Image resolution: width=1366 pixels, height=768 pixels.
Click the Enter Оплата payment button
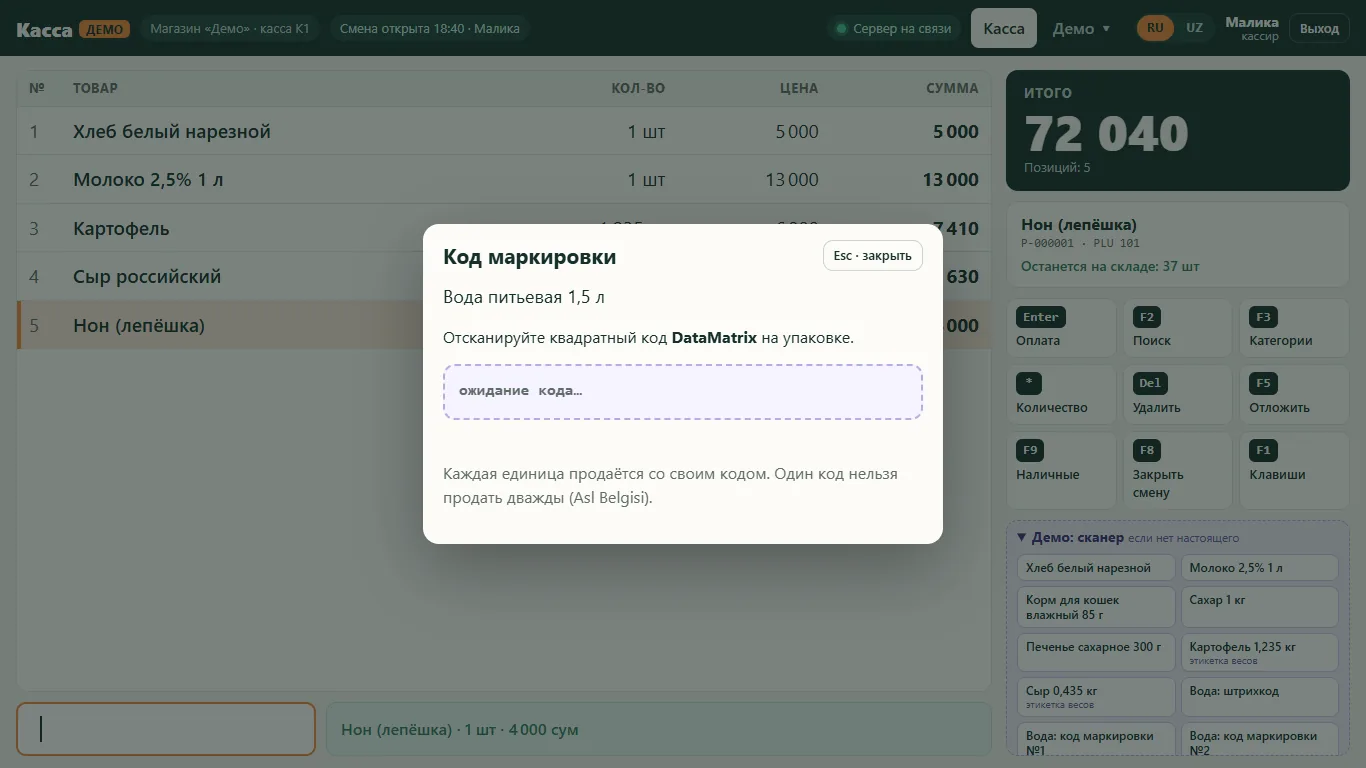pos(1060,328)
